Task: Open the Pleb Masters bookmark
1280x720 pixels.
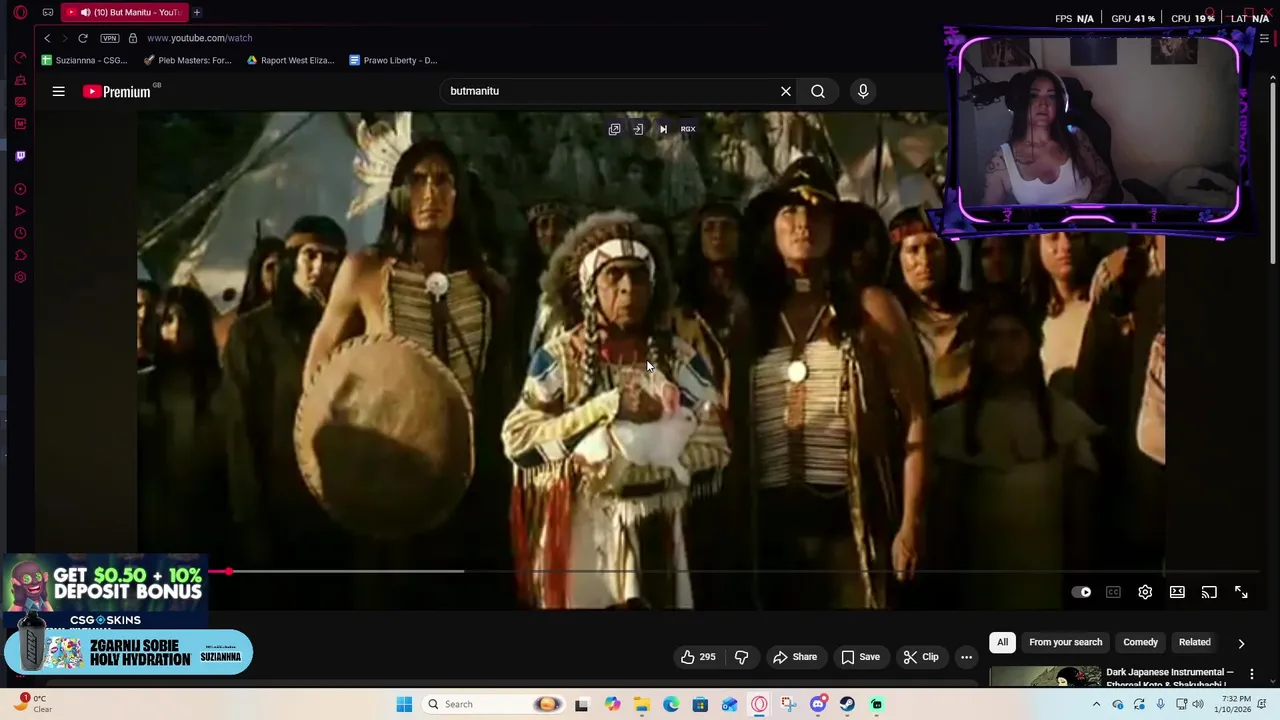Action: point(188,60)
